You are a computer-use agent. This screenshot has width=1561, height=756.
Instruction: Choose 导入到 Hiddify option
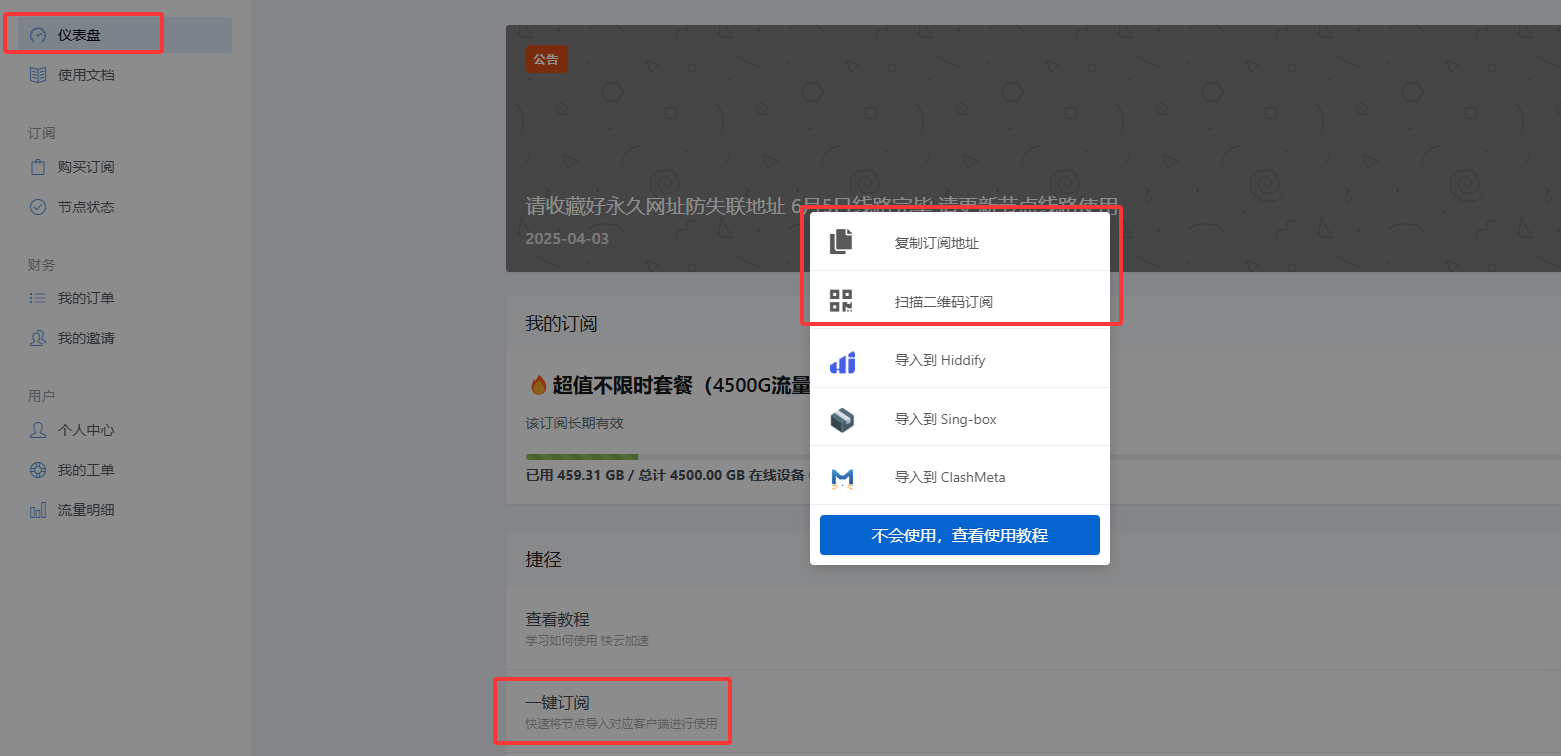tap(960, 360)
